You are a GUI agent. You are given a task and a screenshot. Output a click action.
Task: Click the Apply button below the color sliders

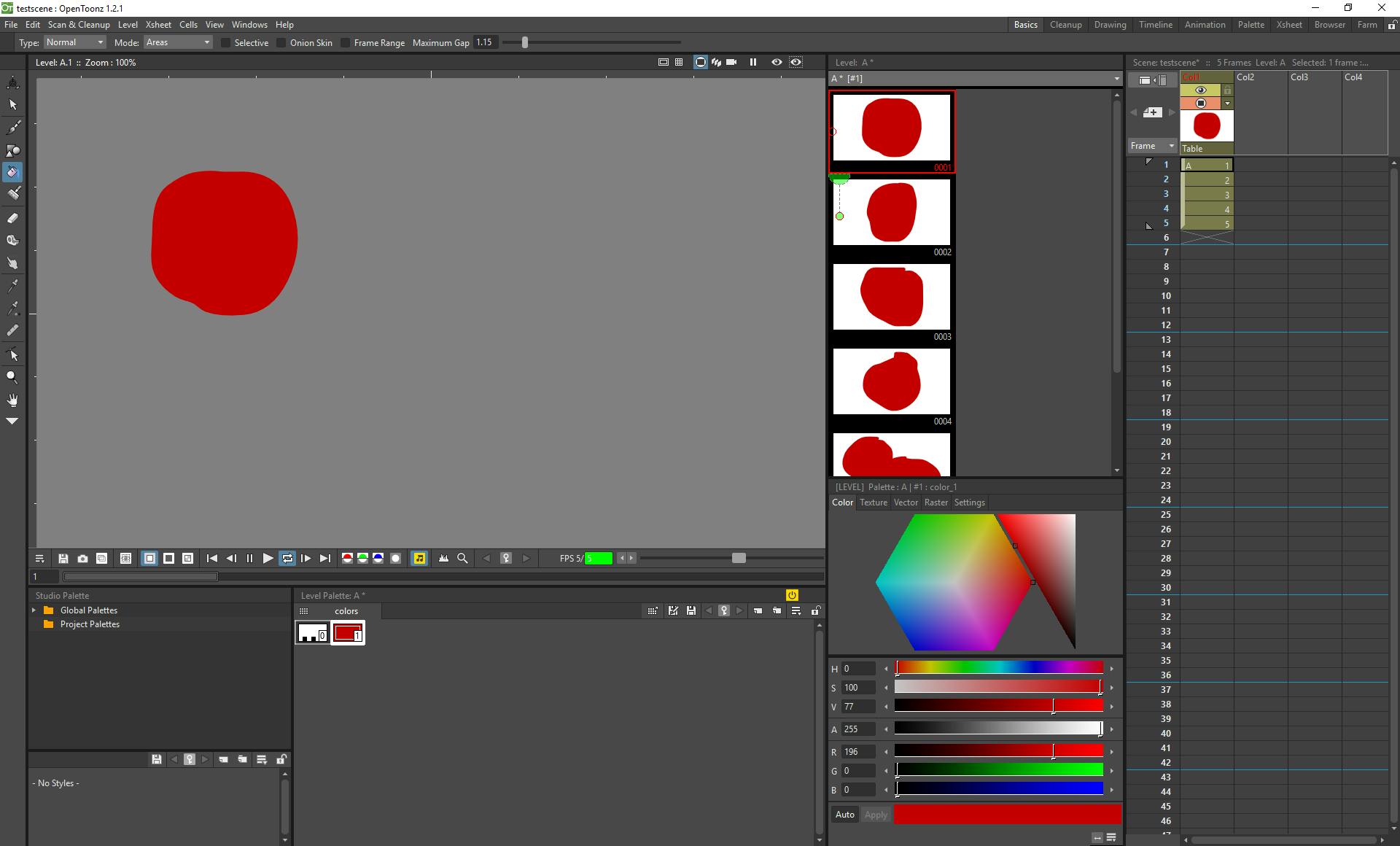[x=875, y=815]
